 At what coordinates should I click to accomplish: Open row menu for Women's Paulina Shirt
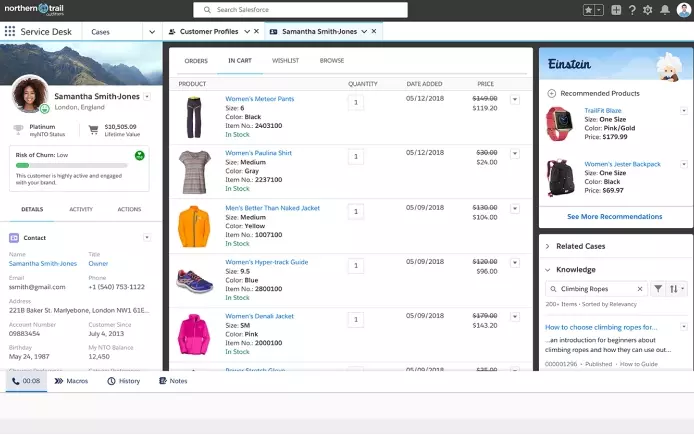(515, 154)
